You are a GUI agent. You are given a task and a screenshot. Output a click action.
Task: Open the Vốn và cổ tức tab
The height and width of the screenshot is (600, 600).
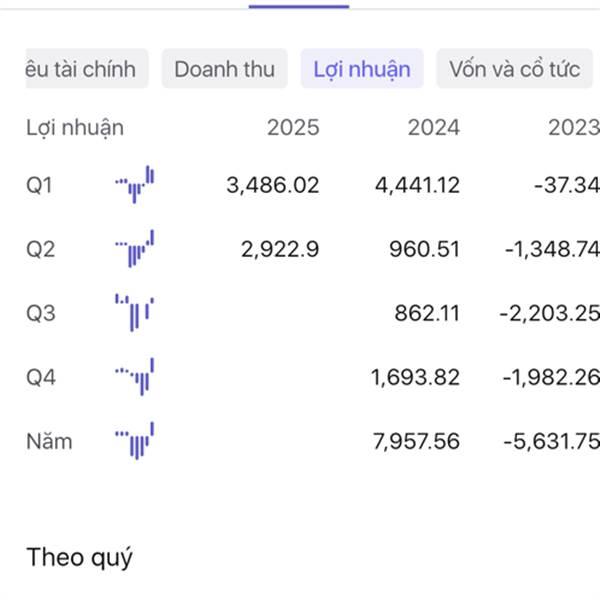tap(515, 69)
